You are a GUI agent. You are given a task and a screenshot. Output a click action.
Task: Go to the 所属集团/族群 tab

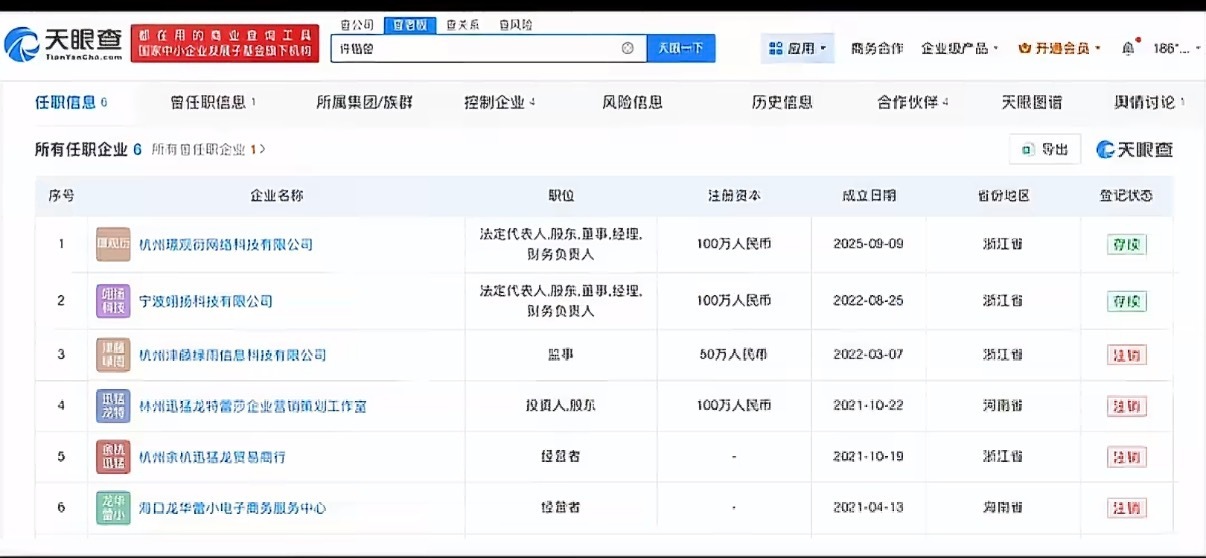[x=364, y=102]
